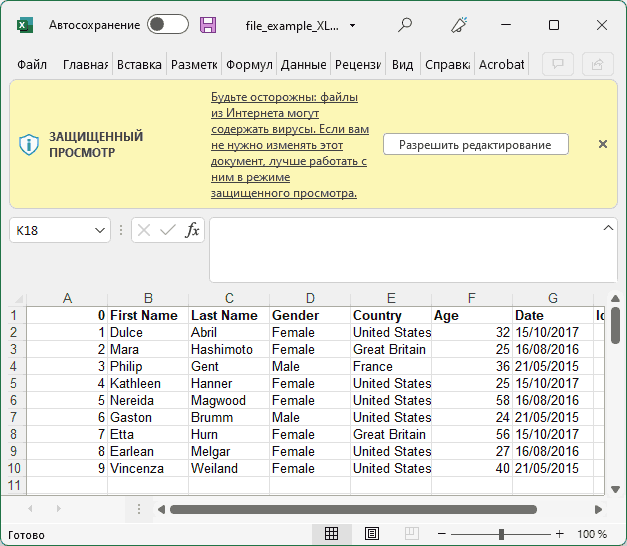Click the cell containing Magwood
Image resolution: width=627 pixels, height=546 pixels.
(229, 400)
